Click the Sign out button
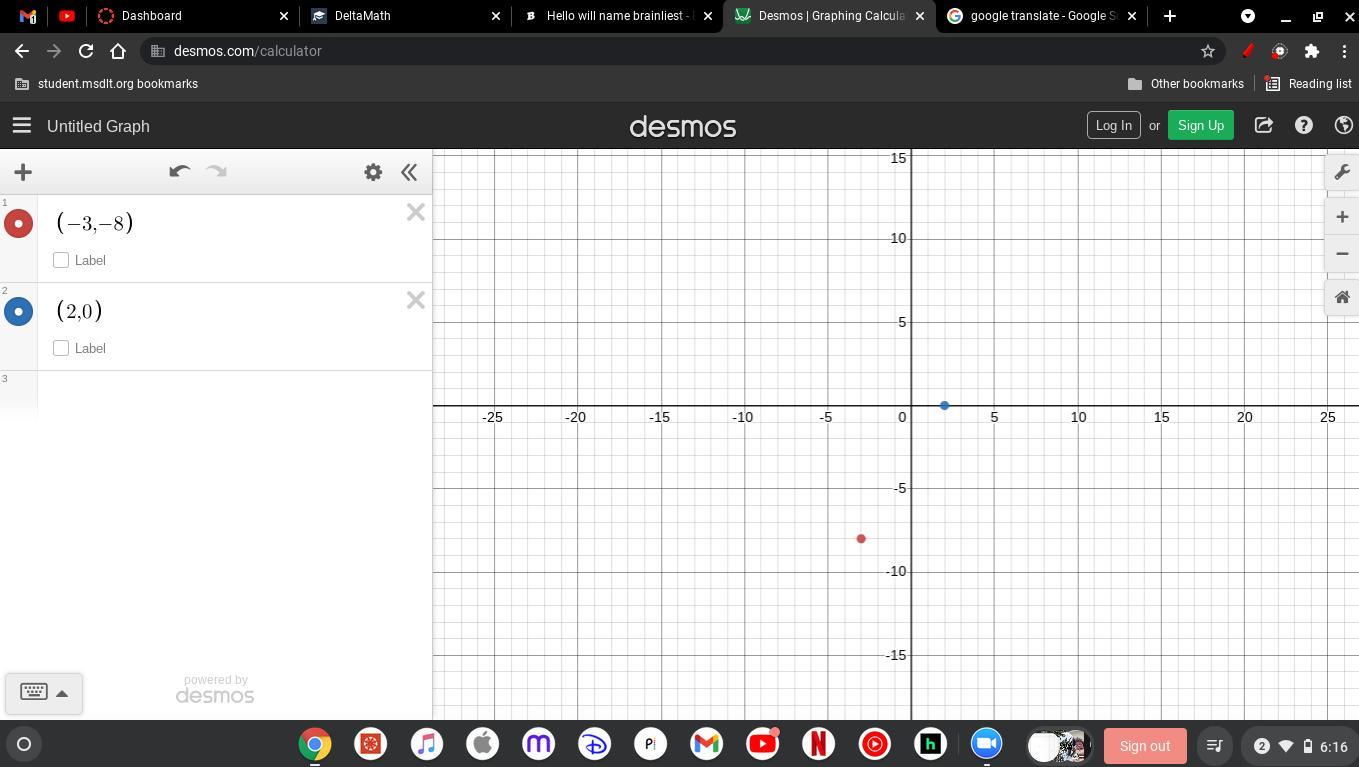 point(1145,746)
